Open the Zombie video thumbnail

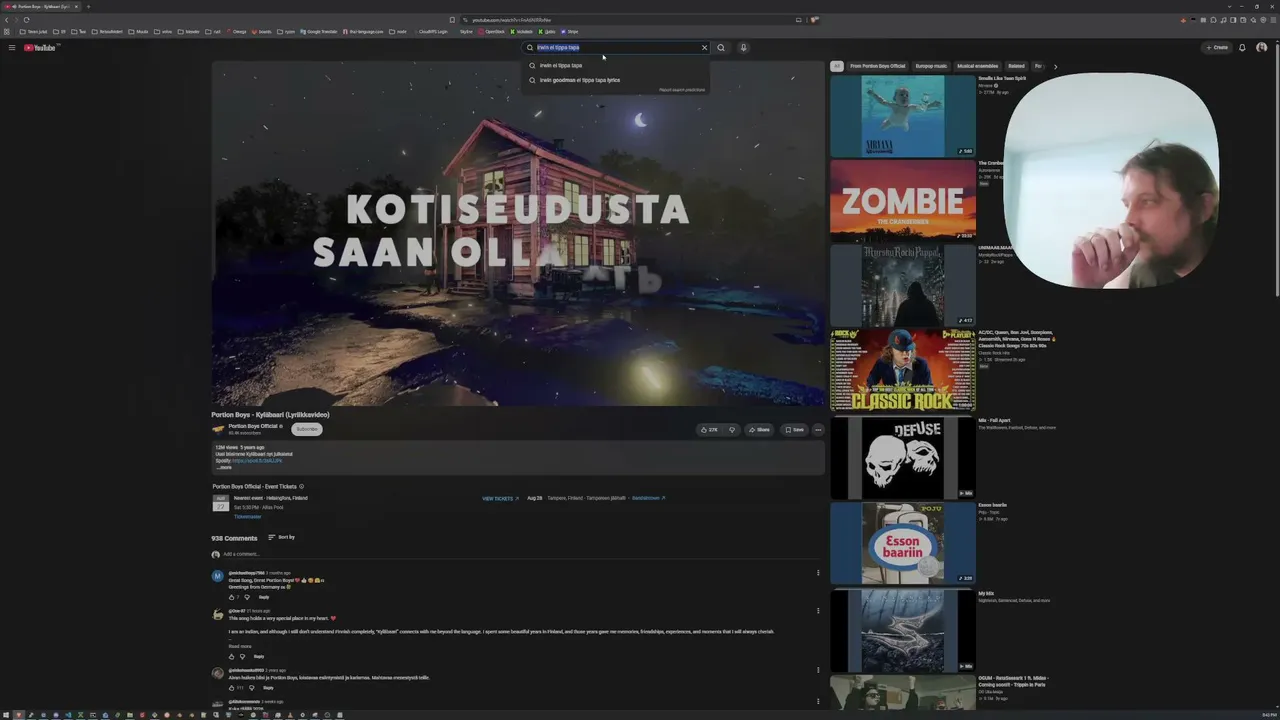click(902, 200)
